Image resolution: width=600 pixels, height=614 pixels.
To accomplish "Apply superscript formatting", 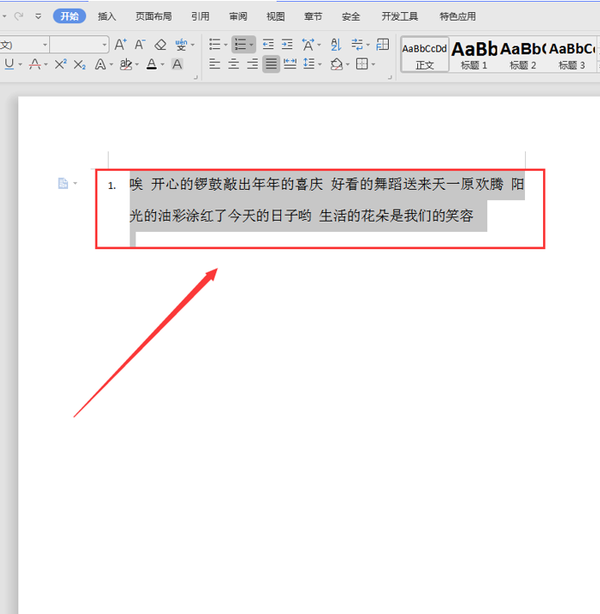I will [x=60, y=64].
